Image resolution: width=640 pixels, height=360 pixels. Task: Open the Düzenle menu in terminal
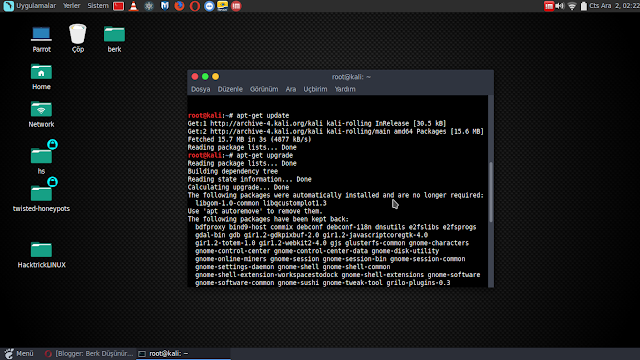(230, 89)
